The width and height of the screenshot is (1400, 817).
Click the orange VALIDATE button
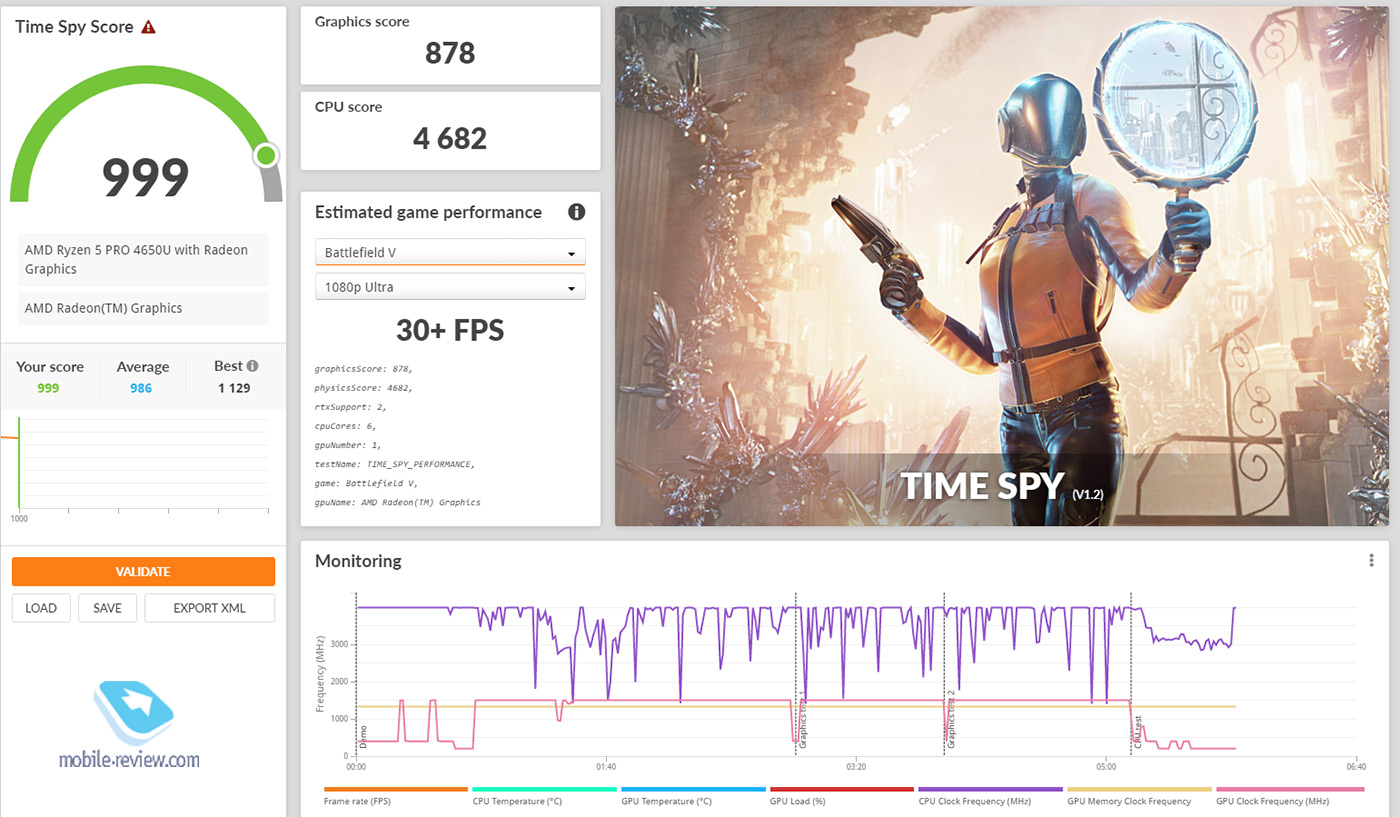[143, 572]
